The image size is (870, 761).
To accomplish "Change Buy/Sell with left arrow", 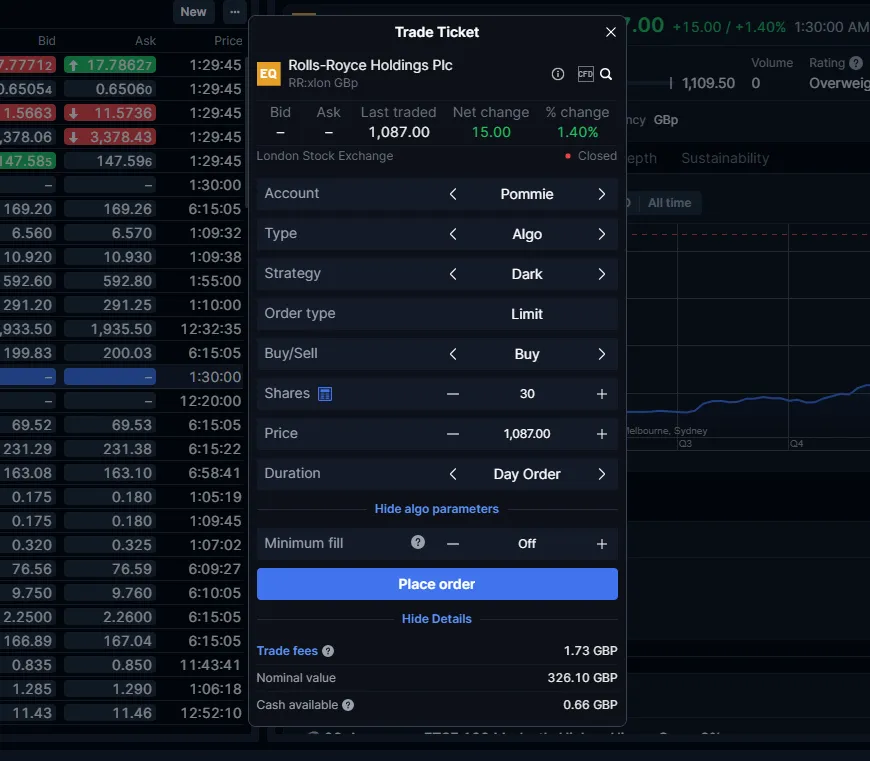I will 453,354.
